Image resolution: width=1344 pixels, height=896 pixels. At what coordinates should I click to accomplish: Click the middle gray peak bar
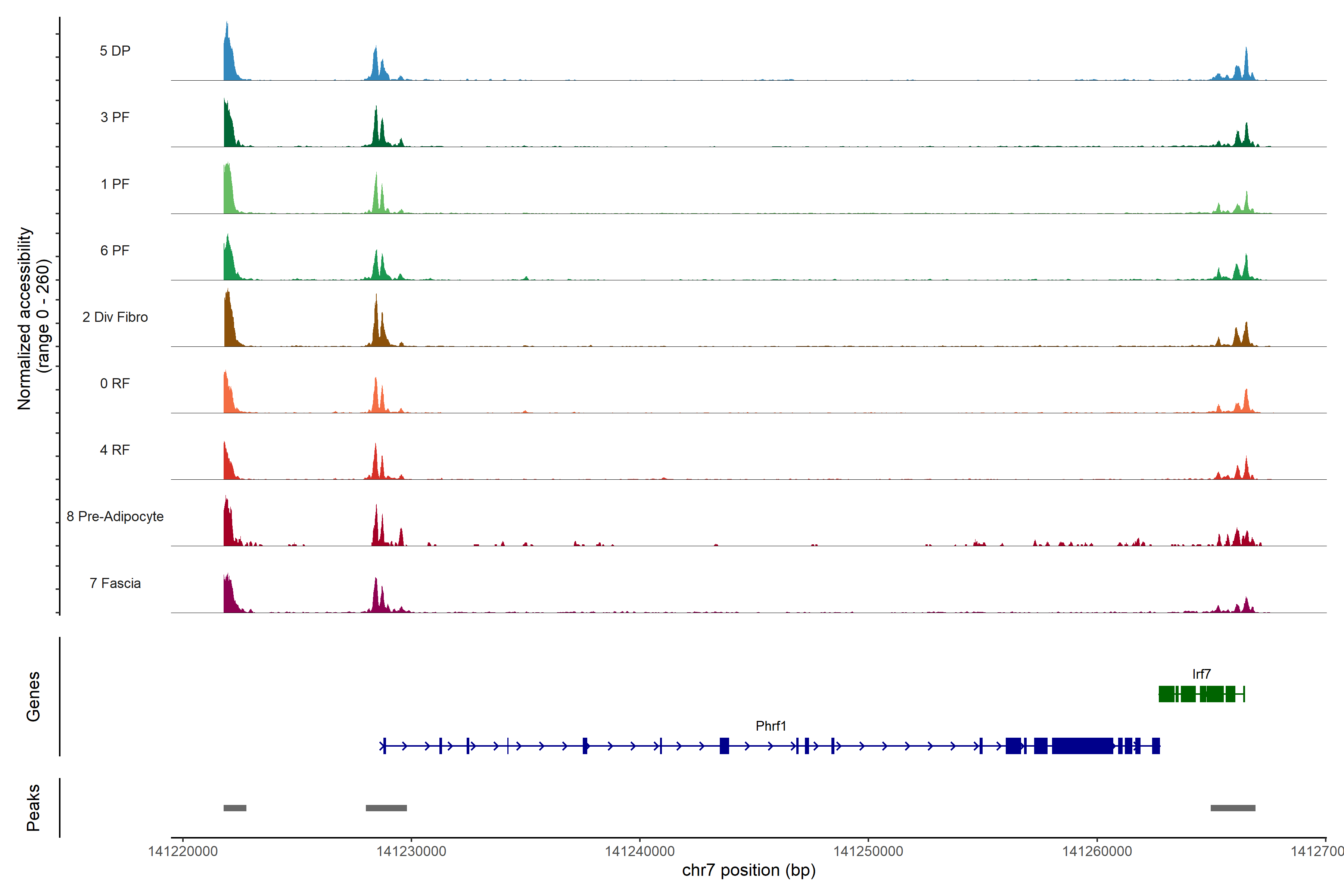[386, 808]
